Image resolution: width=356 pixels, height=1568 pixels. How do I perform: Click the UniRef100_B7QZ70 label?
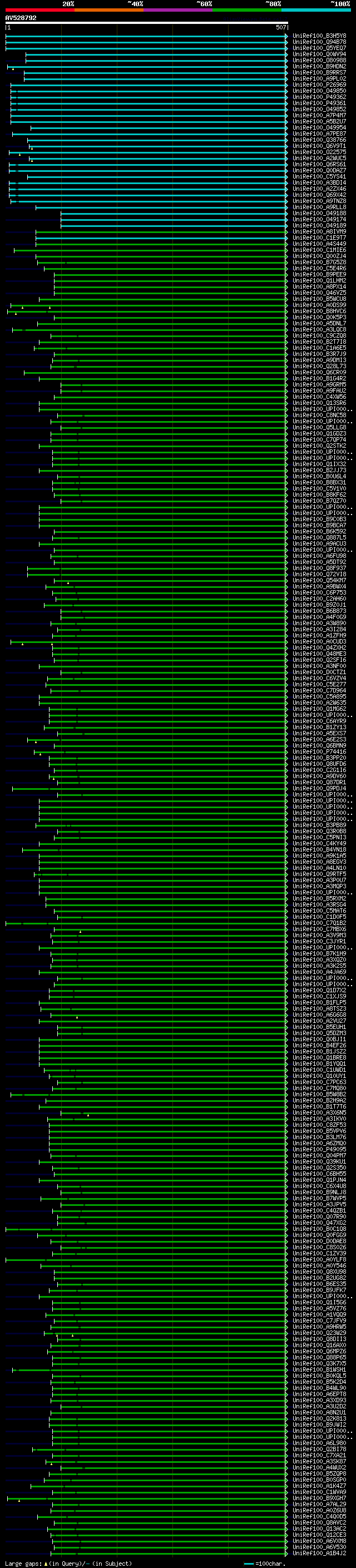click(319, 501)
